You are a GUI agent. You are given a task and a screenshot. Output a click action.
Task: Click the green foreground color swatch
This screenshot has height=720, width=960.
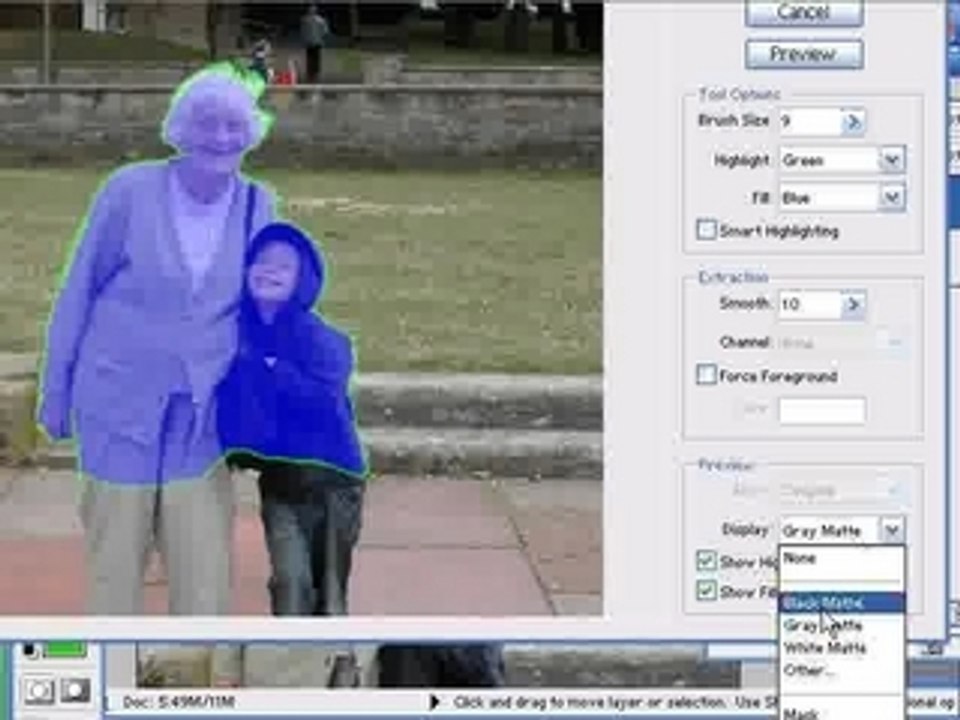pyautogui.click(x=64, y=649)
